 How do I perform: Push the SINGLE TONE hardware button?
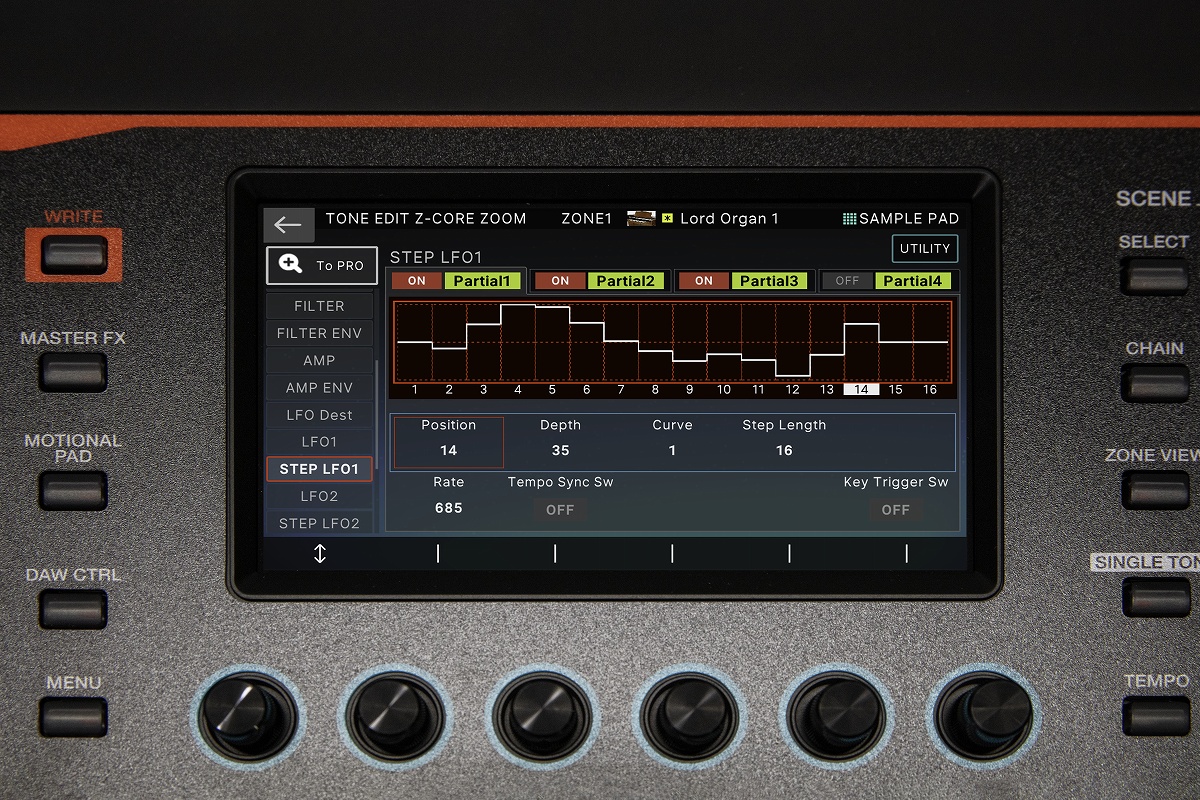[1155, 596]
